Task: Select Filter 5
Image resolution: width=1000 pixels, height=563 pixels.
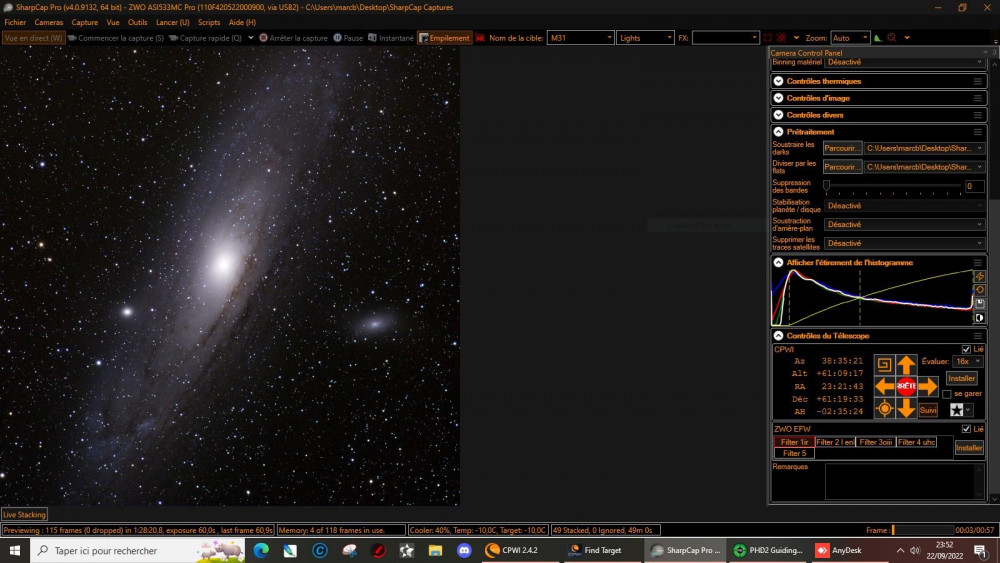Action: coord(794,453)
